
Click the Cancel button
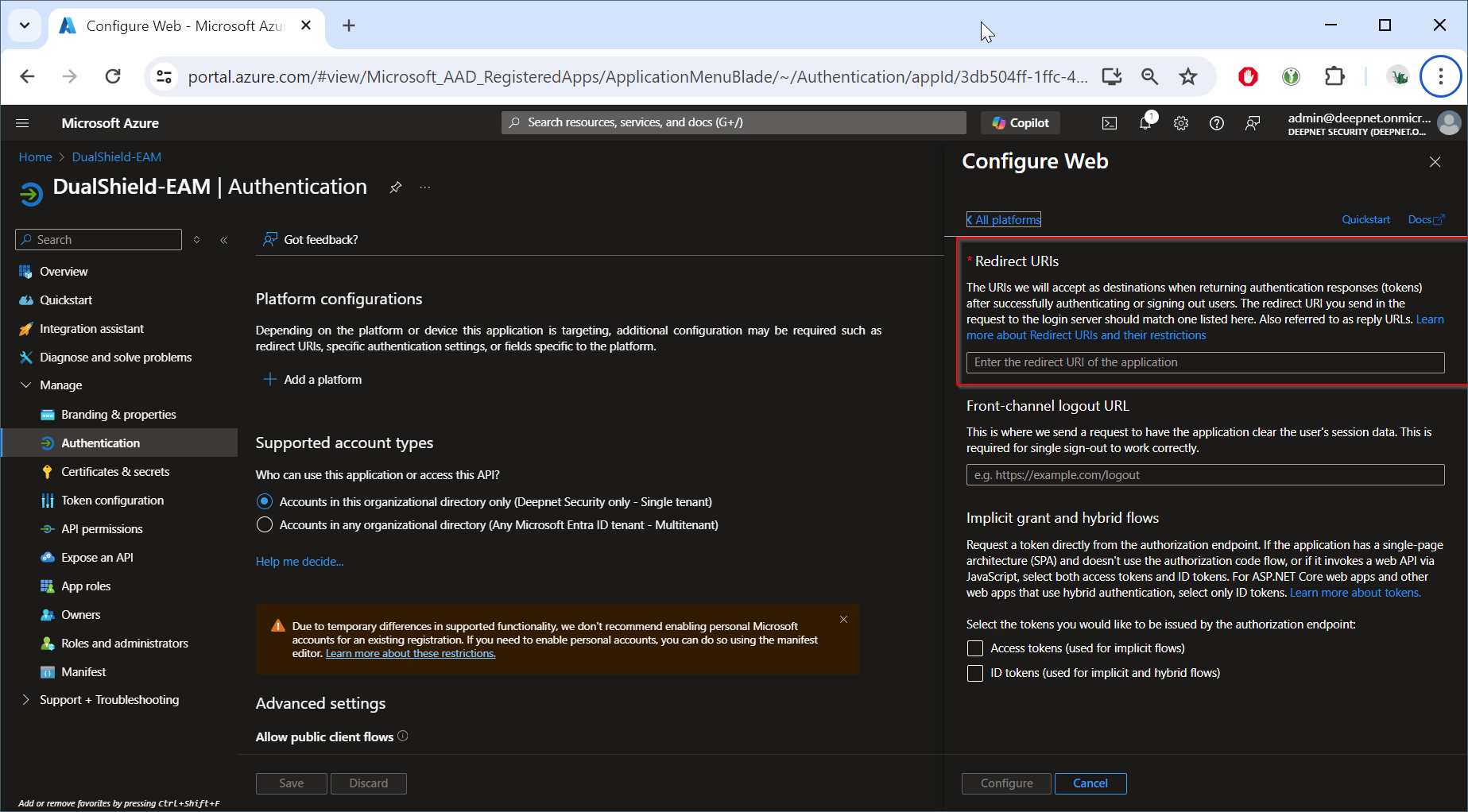pos(1090,783)
